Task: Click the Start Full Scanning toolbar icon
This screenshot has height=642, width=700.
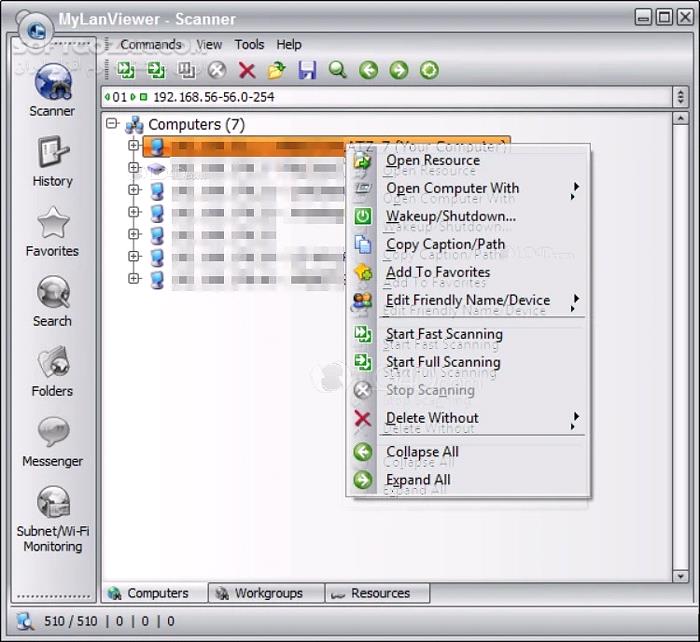Action: pos(156,70)
